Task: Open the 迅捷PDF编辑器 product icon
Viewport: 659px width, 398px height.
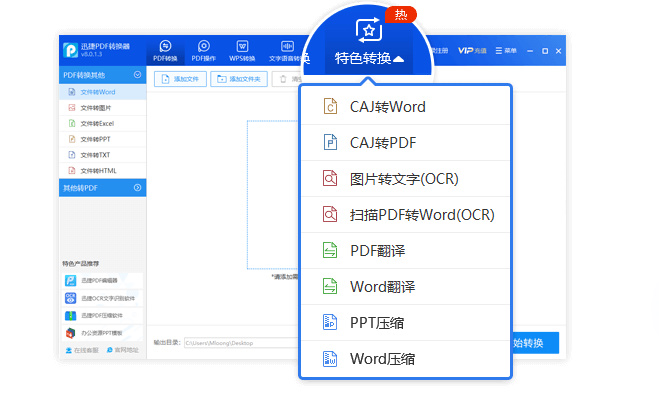Action: pos(70,280)
